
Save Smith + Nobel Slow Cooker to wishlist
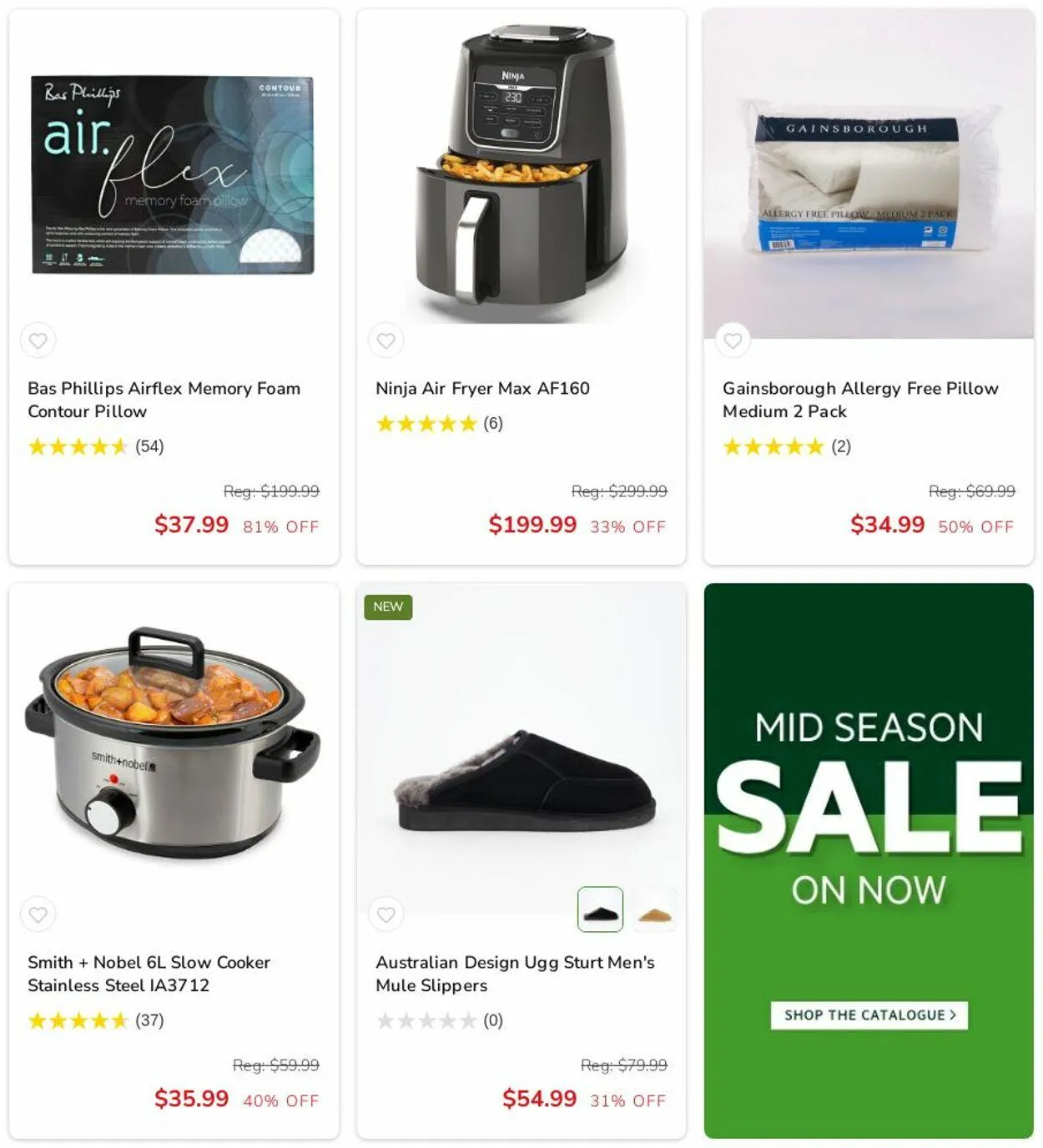(38, 914)
